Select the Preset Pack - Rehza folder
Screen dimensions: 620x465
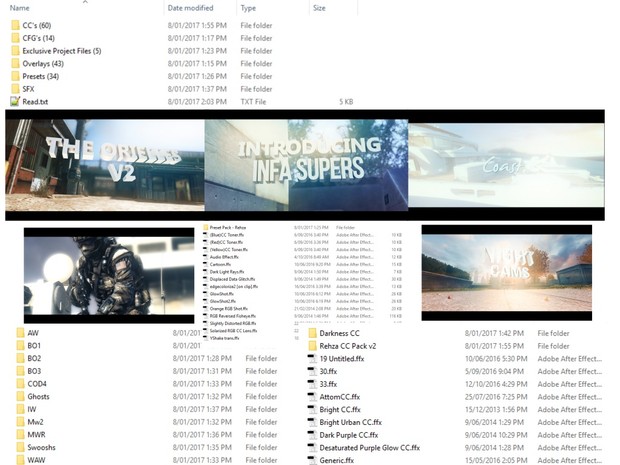[x=228, y=227]
